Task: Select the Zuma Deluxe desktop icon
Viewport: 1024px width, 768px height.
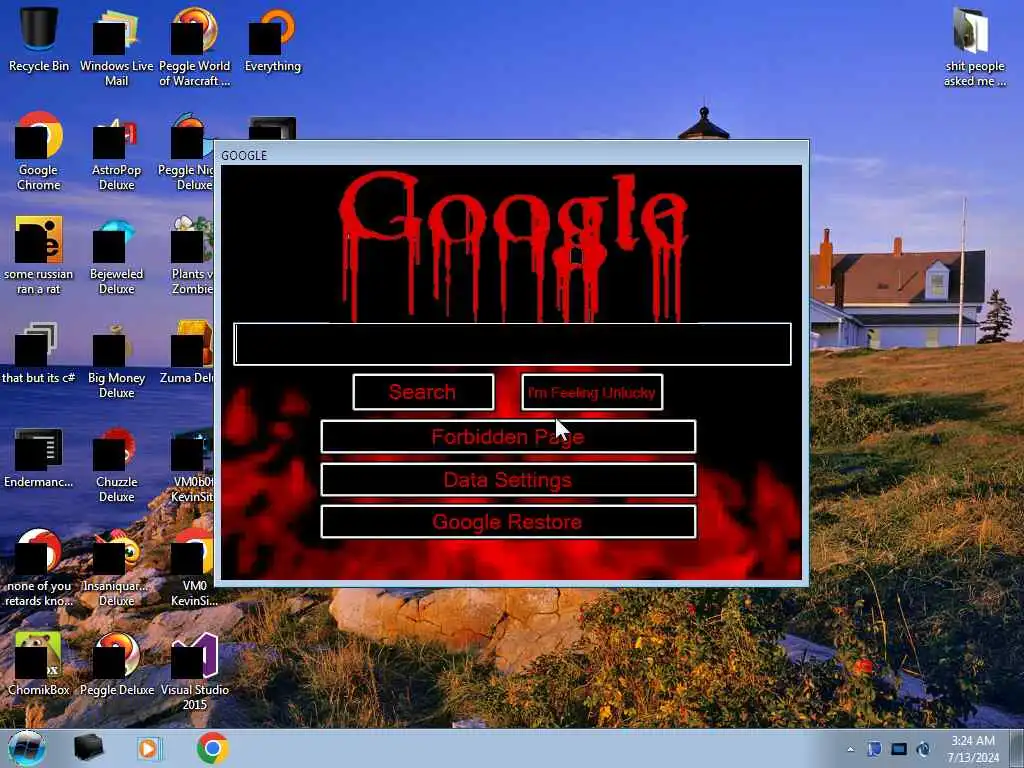Action: (x=187, y=353)
